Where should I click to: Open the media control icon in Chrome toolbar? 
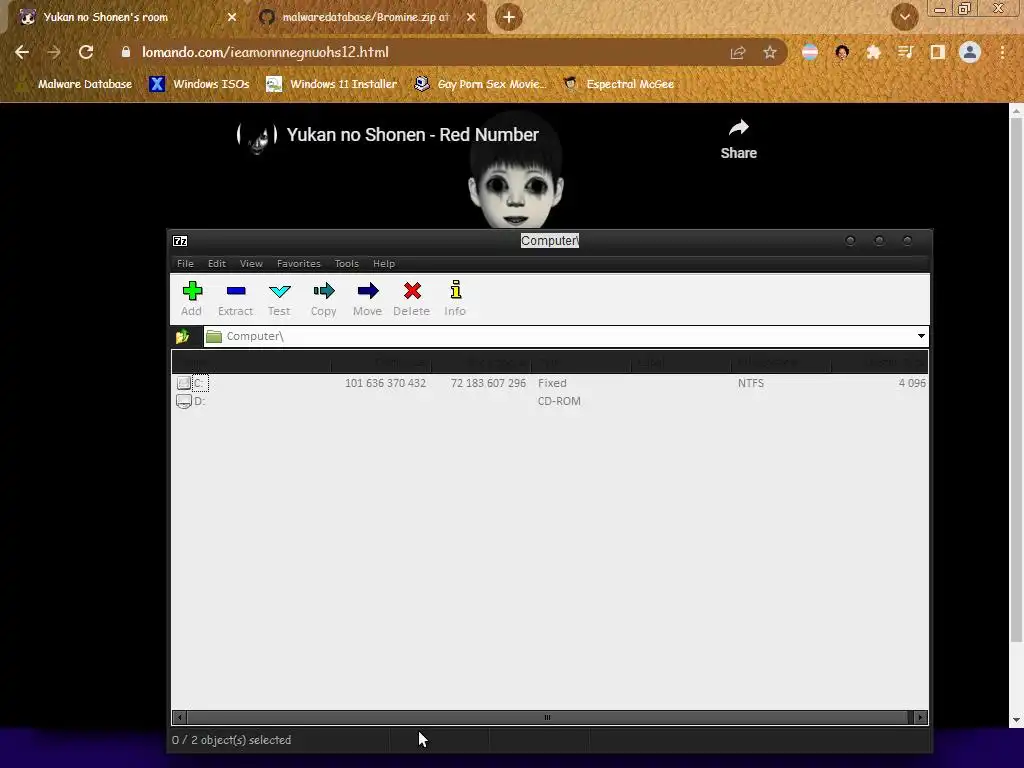pyautogui.click(x=905, y=52)
